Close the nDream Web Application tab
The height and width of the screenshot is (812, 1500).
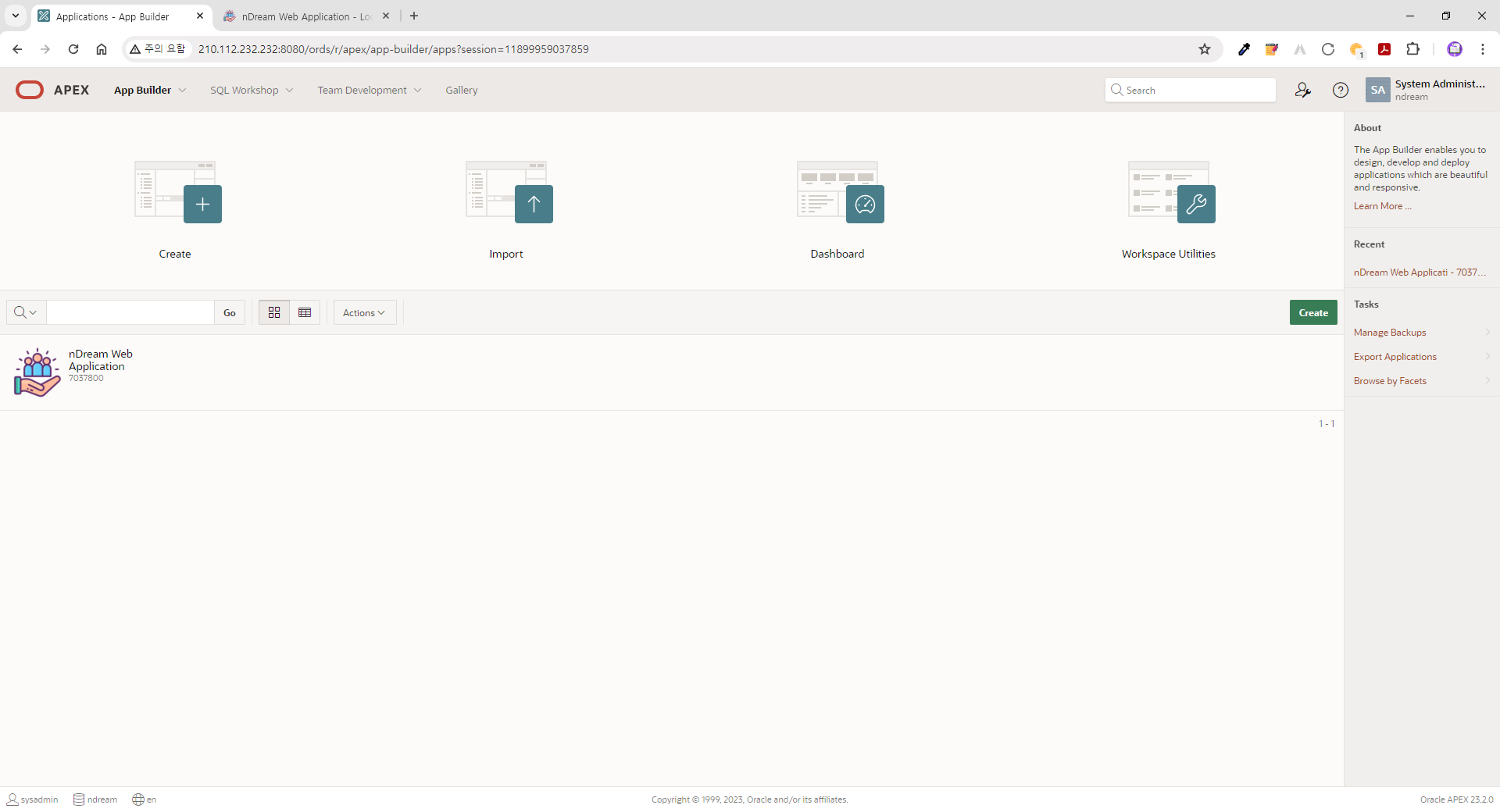pyautogui.click(x=386, y=16)
